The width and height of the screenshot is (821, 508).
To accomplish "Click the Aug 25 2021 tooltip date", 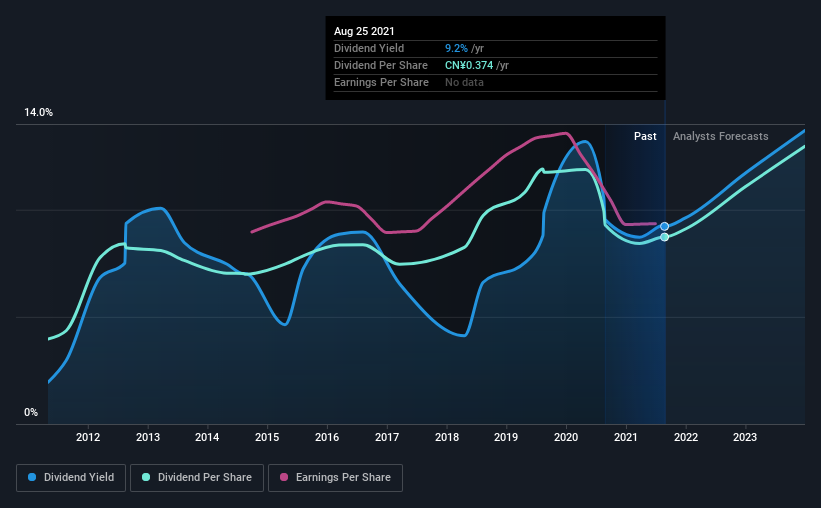I will tap(364, 31).
